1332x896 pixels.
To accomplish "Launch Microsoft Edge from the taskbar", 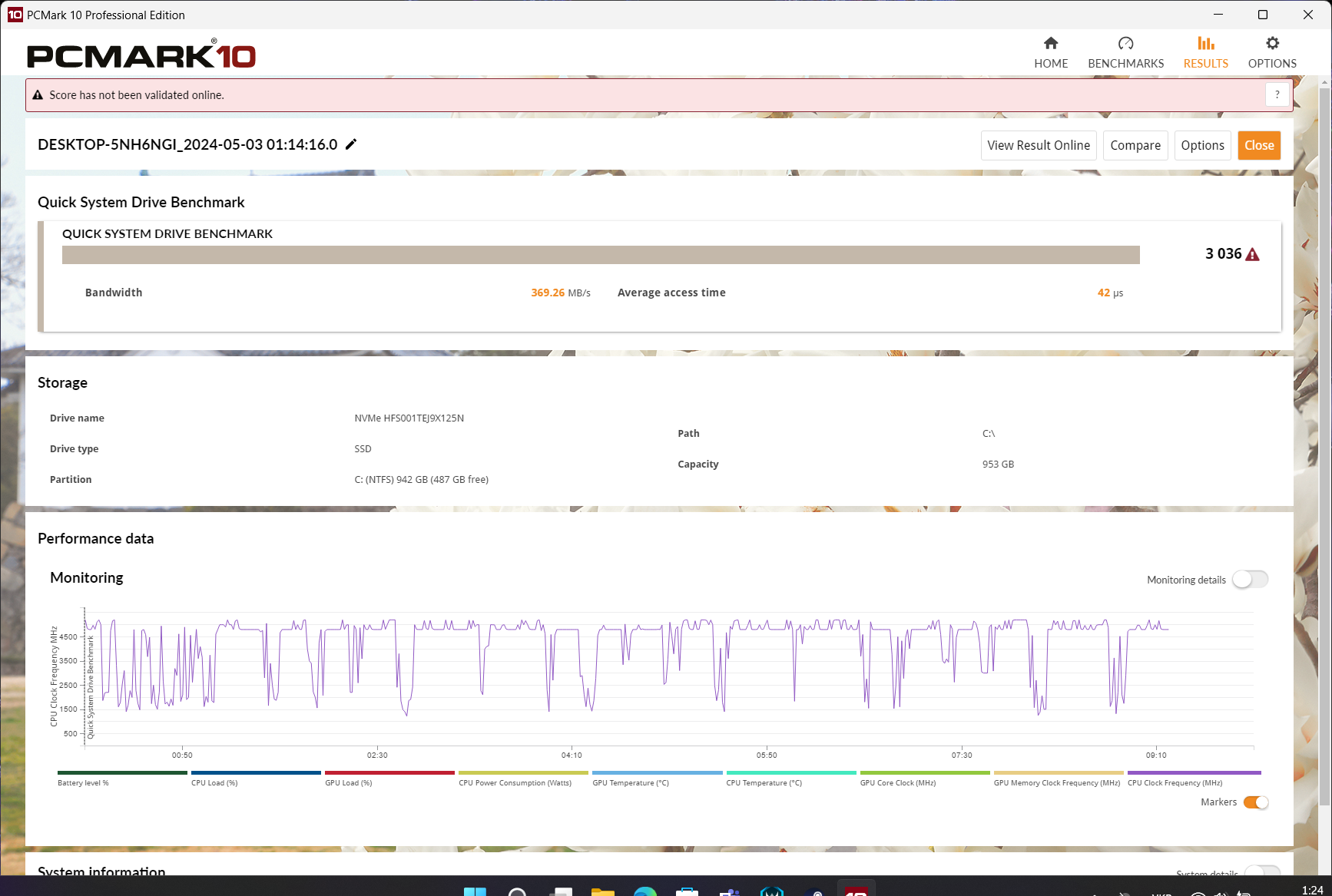I will click(644, 891).
